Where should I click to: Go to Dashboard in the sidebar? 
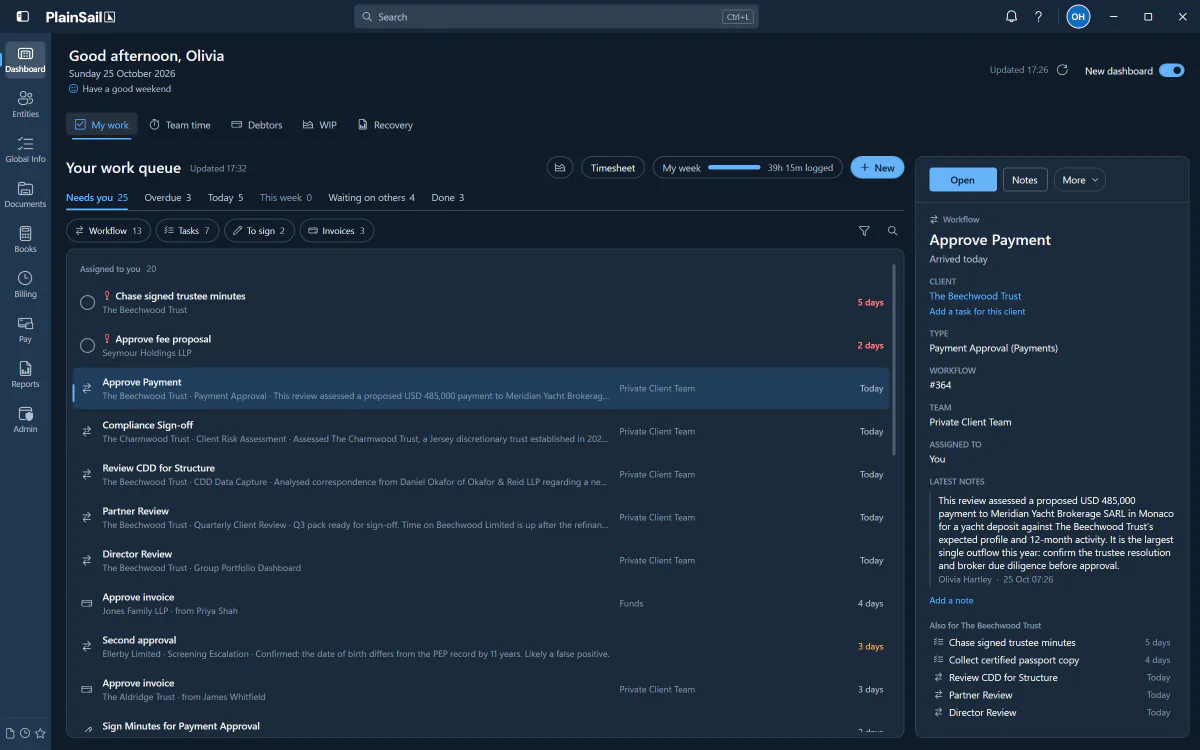click(26, 60)
